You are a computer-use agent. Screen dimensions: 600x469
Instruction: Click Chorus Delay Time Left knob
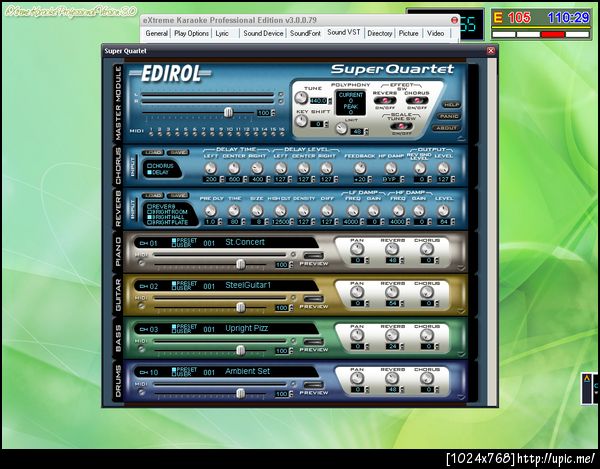click(x=210, y=168)
